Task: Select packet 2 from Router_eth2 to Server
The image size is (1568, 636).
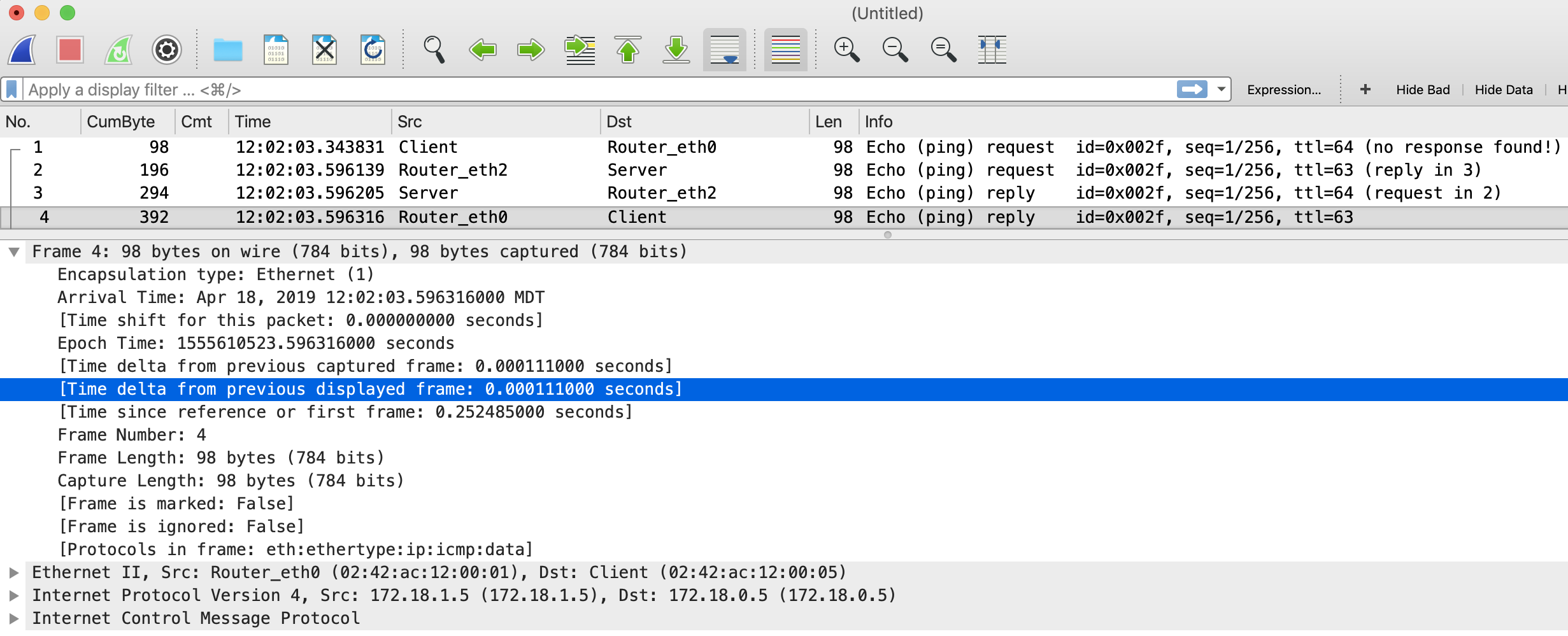Action: point(784,170)
